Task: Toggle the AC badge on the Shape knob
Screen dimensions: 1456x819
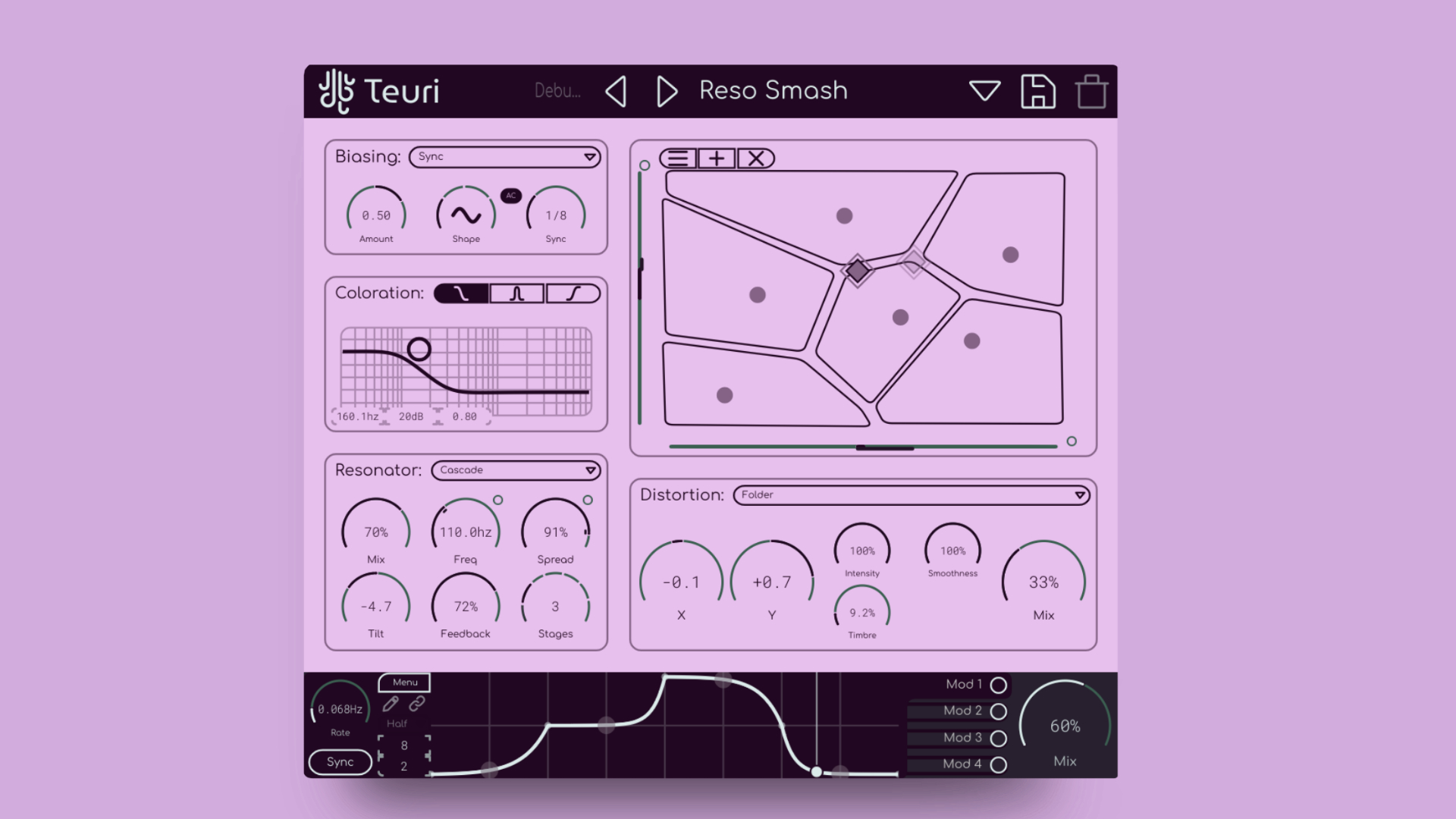Action: [x=512, y=195]
